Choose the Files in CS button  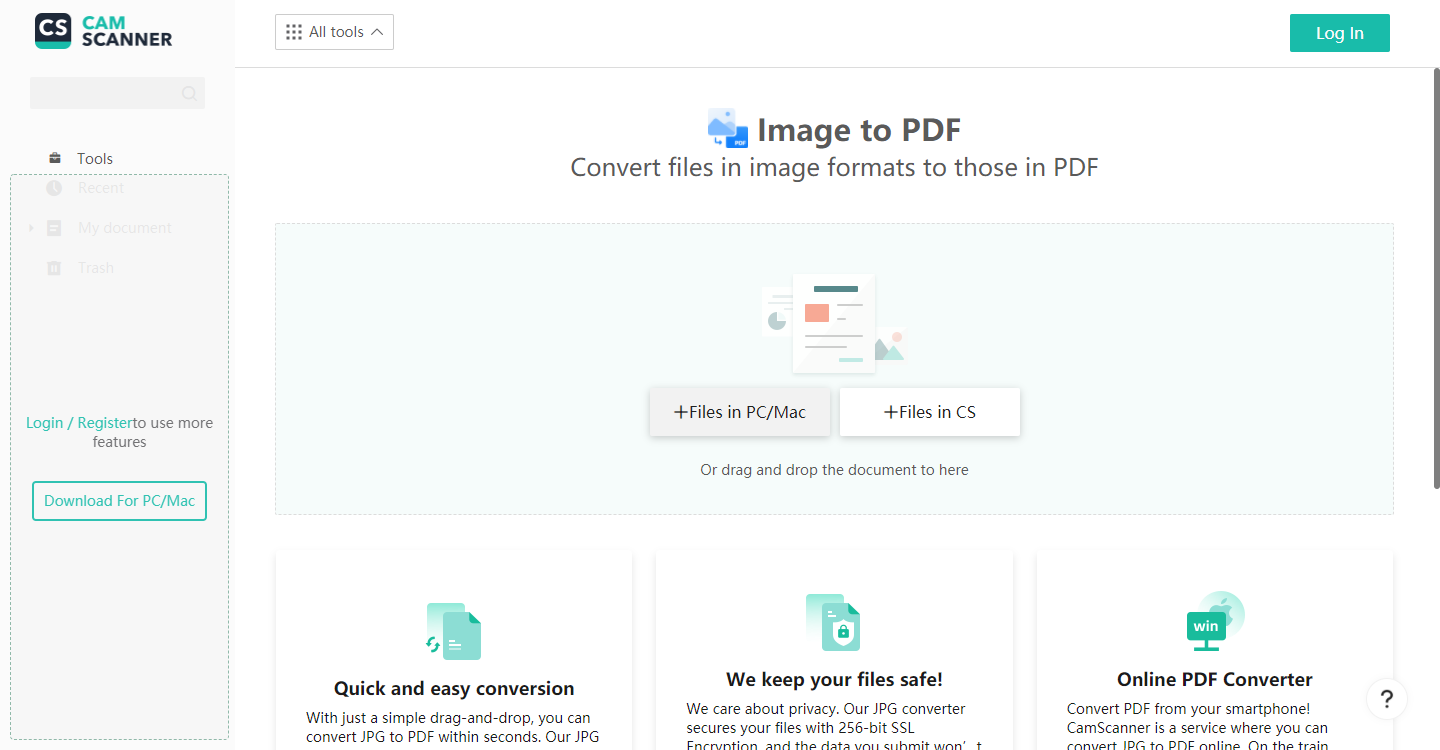coord(930,412)
